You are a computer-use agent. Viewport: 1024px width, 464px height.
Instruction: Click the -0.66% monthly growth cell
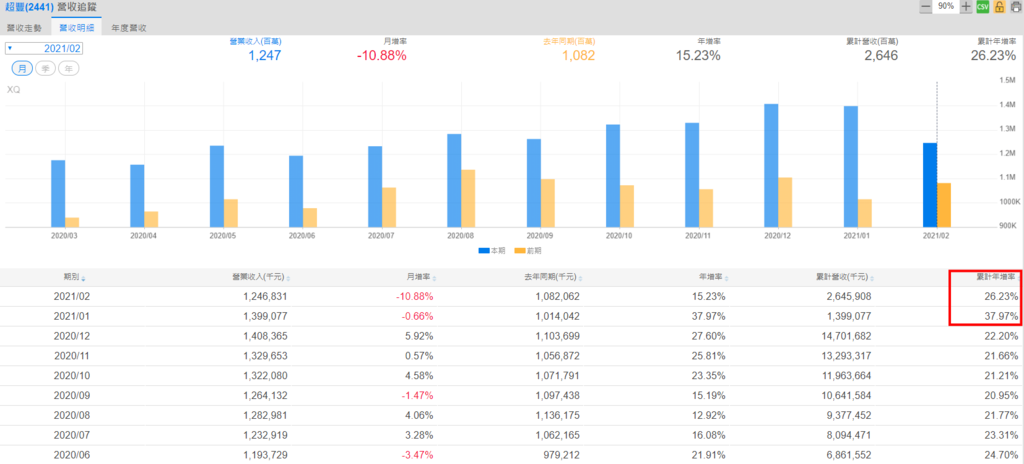(417, 316)
